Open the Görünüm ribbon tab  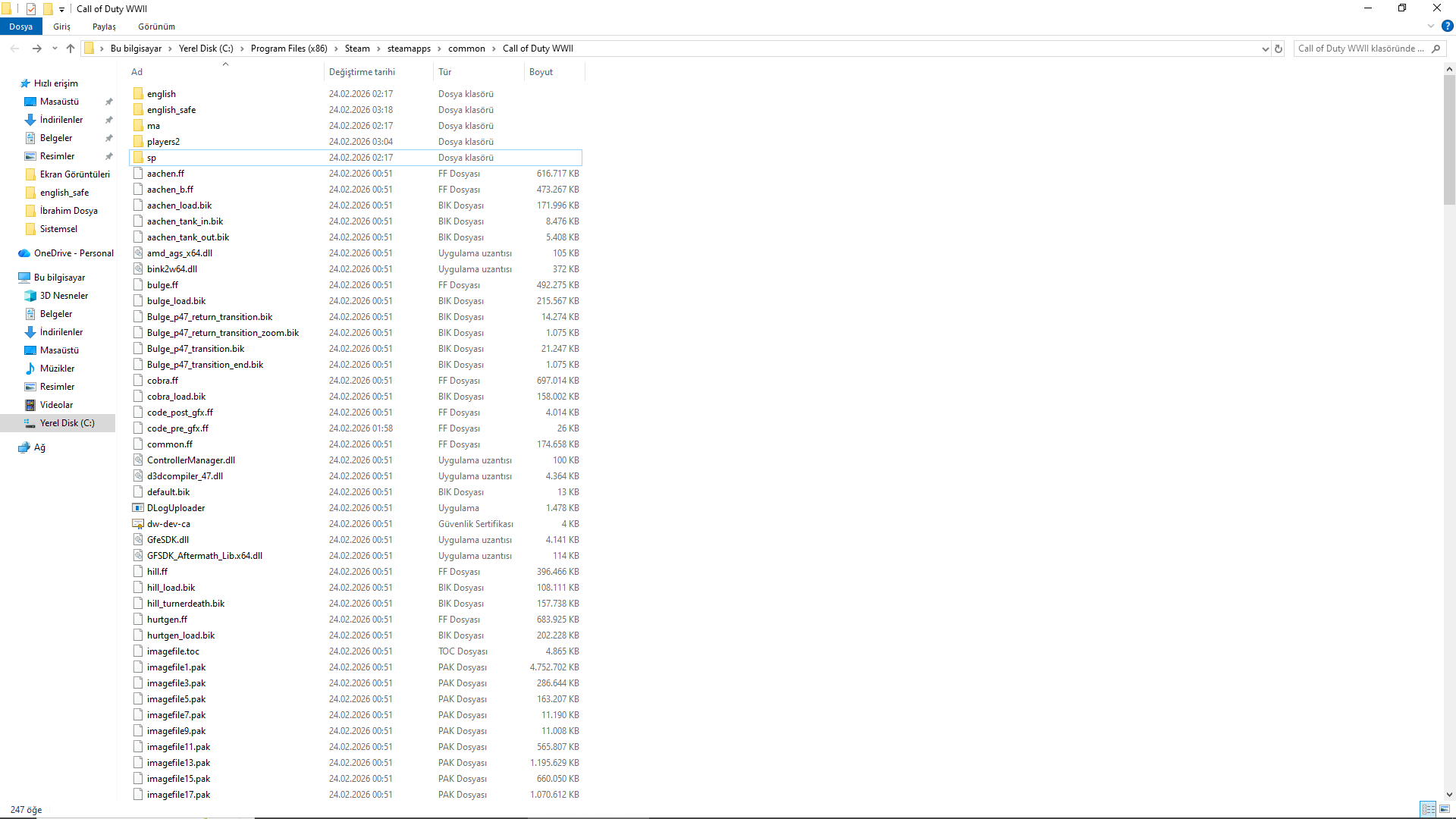[156, 27]
